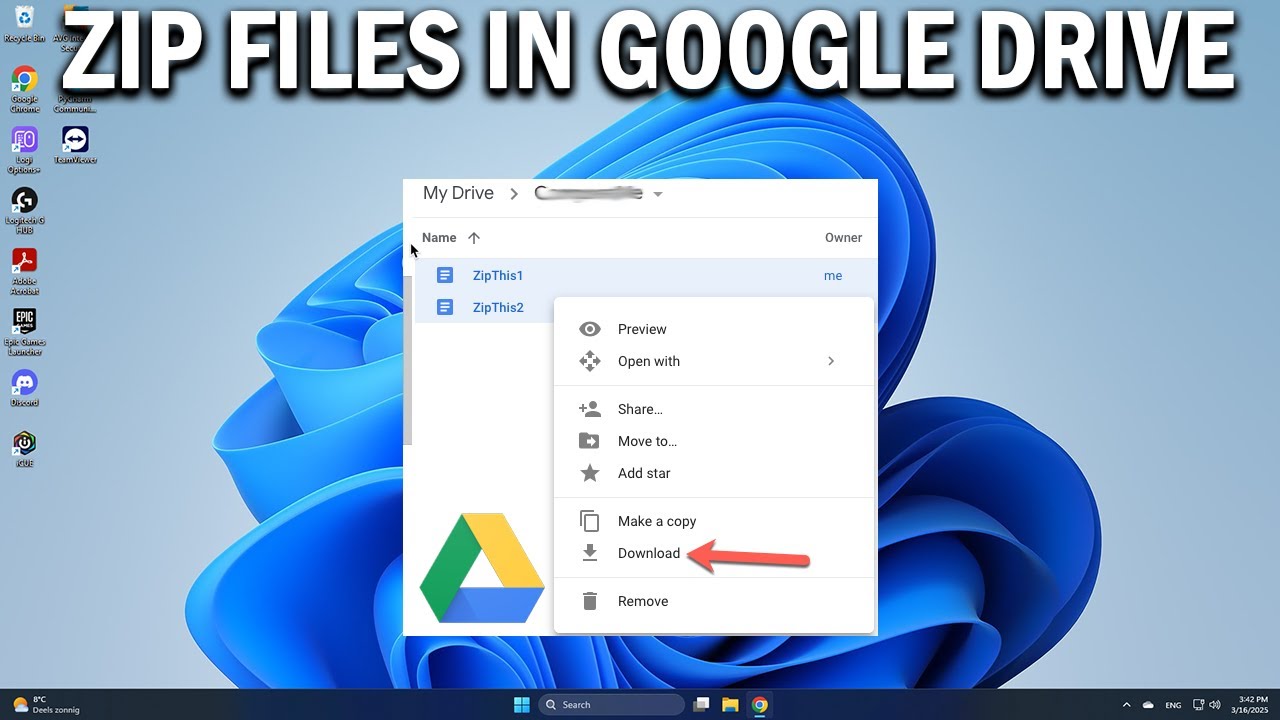Open the iCUE desktop shortcut
This screenshot has height=720, width=1280.
[x=24, y=449]
